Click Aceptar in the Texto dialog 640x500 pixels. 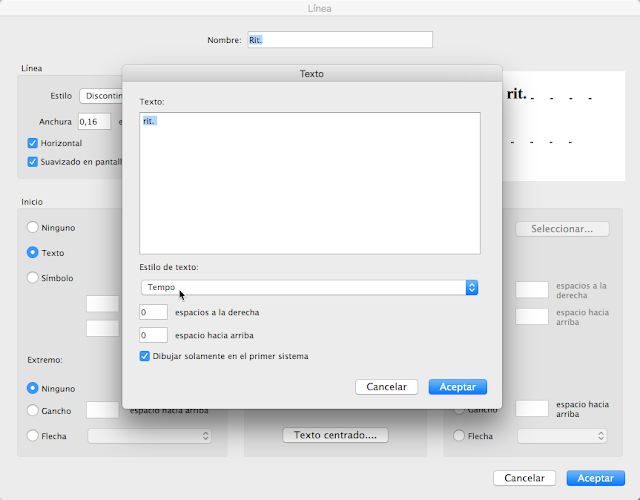coord(458,387)
